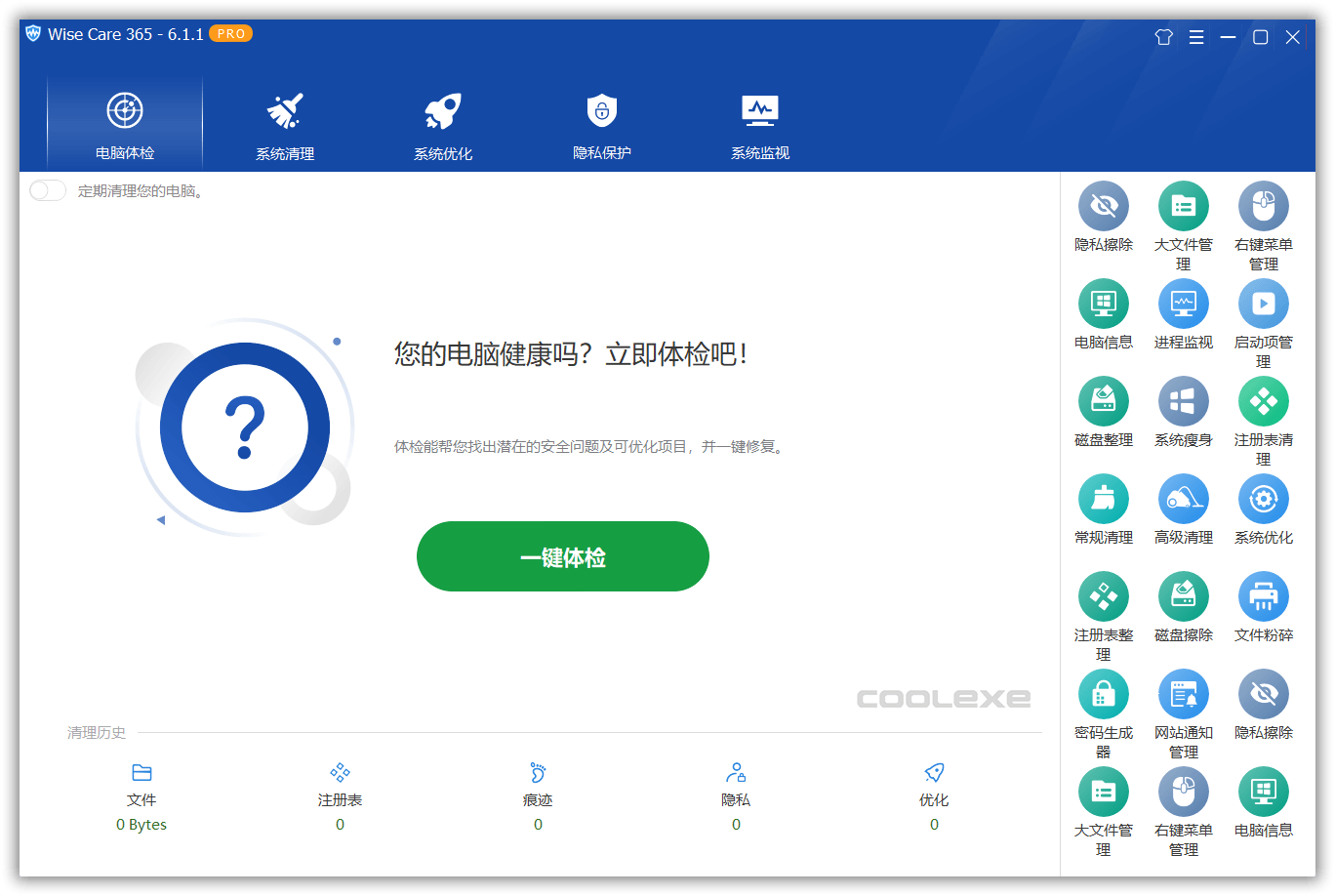The width and height of the screenshot is (1335, 896).
Task: Click the Wise Care 365 shield logo
Action: (x=33, y=33)
